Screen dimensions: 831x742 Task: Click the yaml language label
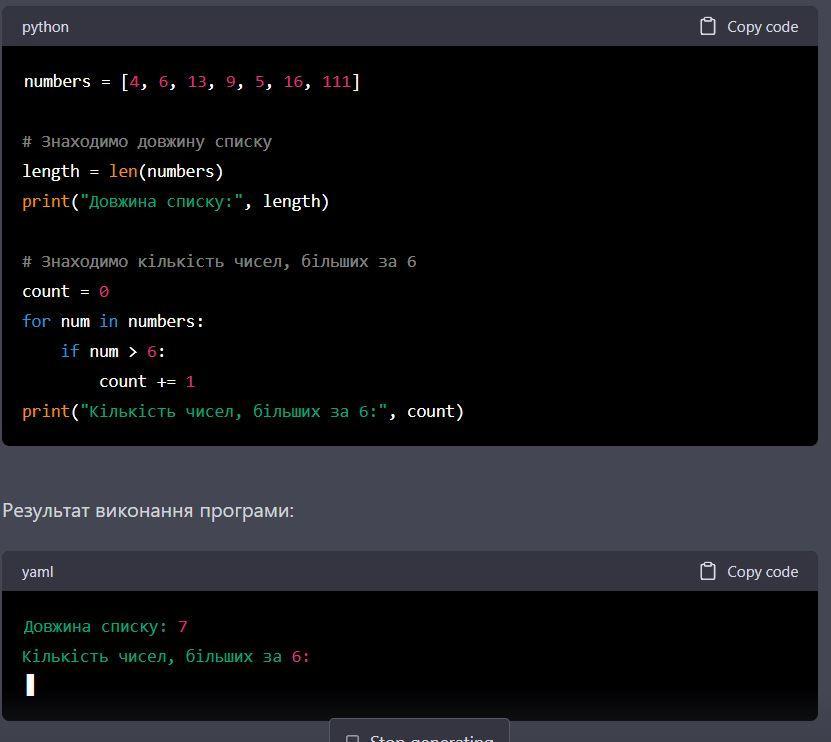(38, 572)
